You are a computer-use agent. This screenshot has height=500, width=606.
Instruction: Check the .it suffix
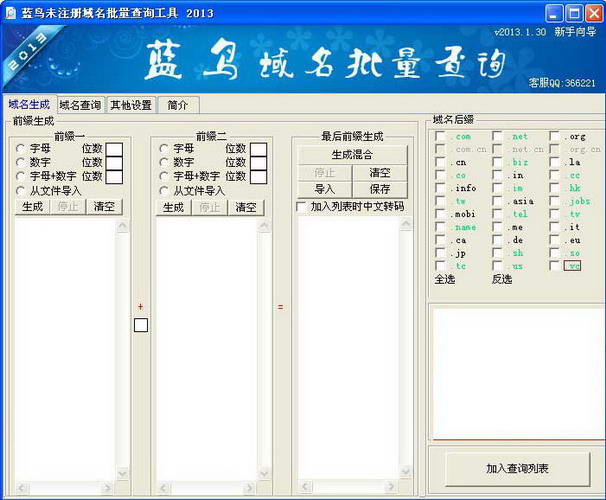coord(554,227)
